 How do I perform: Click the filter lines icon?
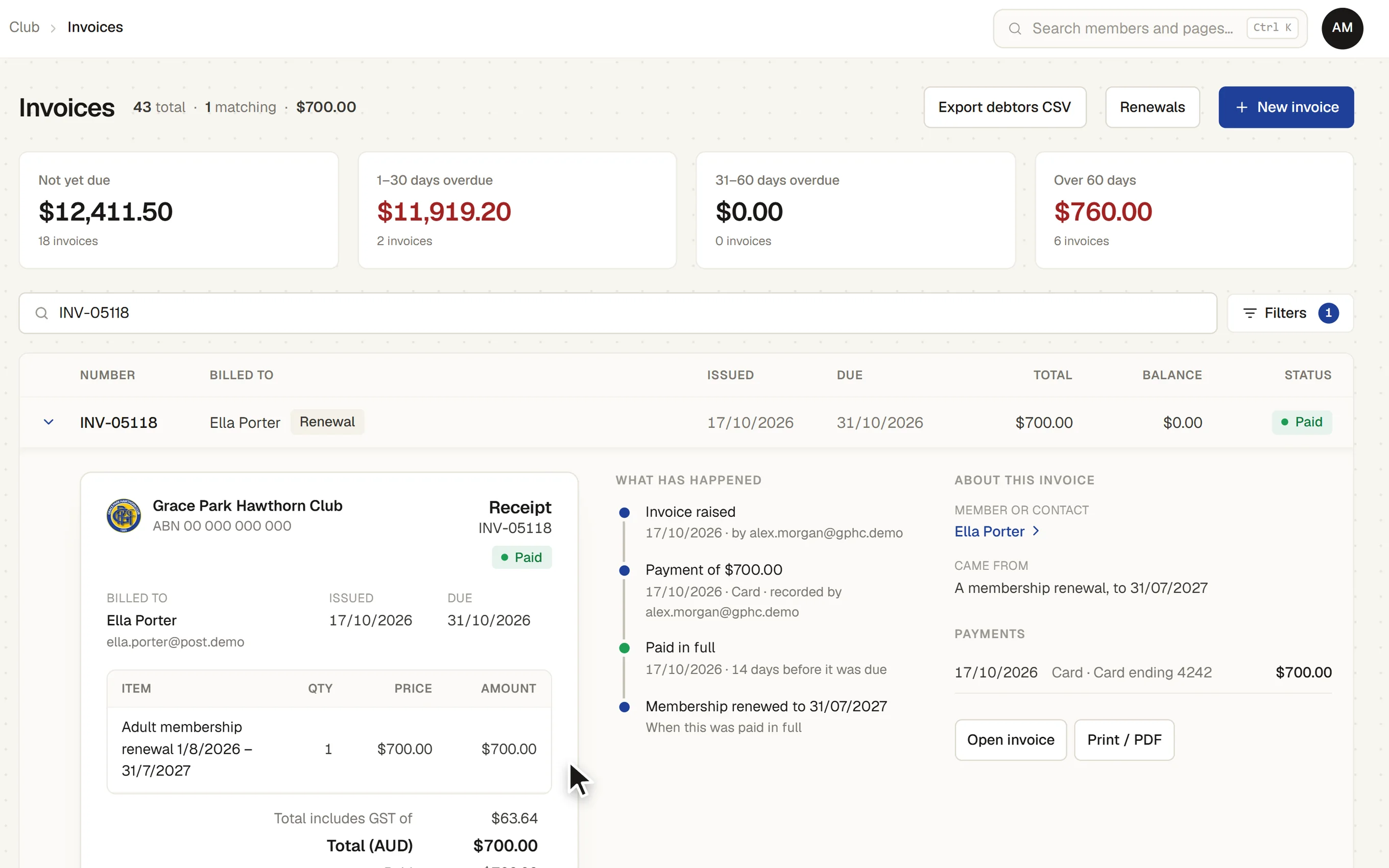pos(1250,313)
